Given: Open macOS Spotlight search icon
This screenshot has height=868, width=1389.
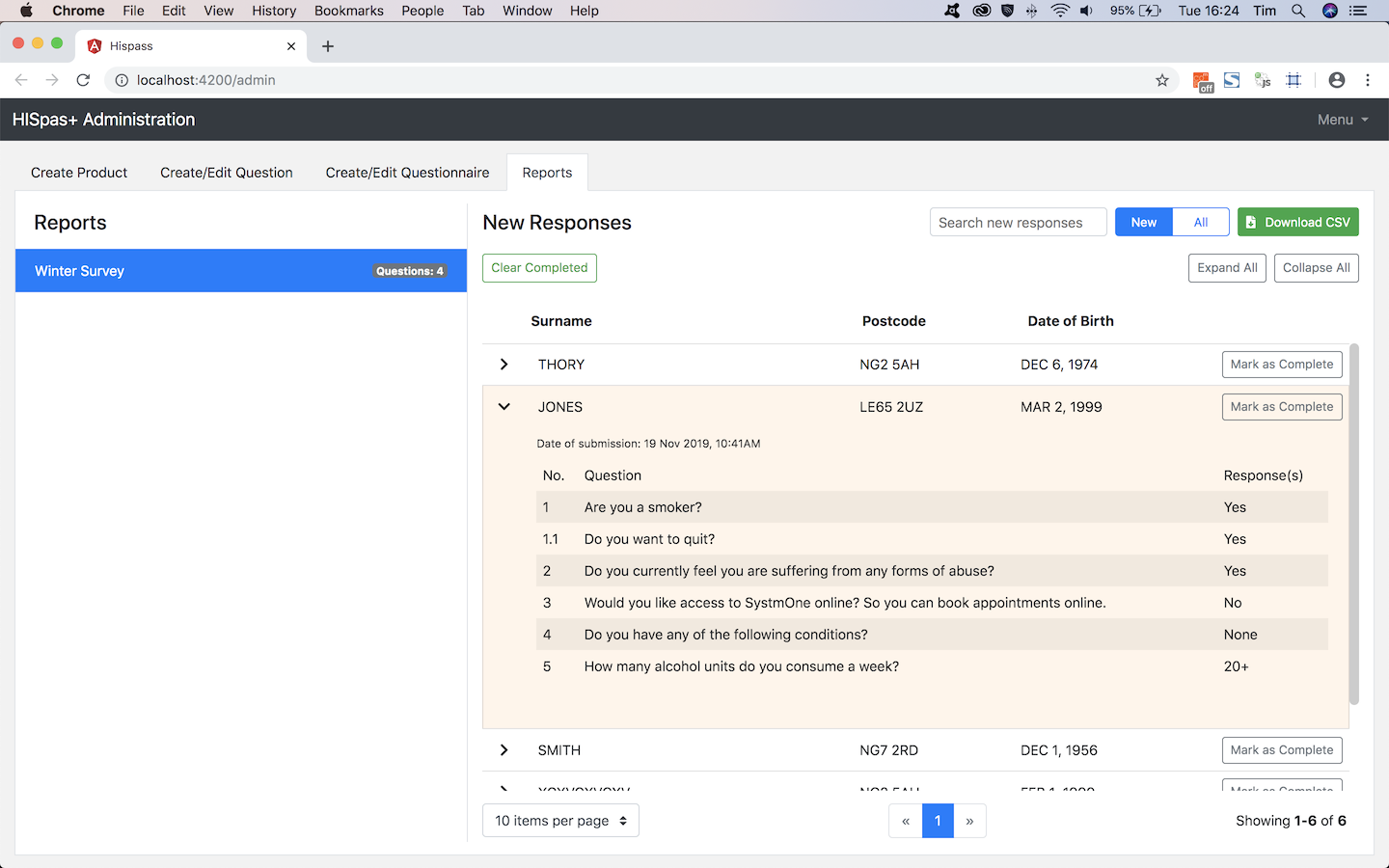Looking at the screenshot, I should pyautogui.click(x=1298, y=11).
